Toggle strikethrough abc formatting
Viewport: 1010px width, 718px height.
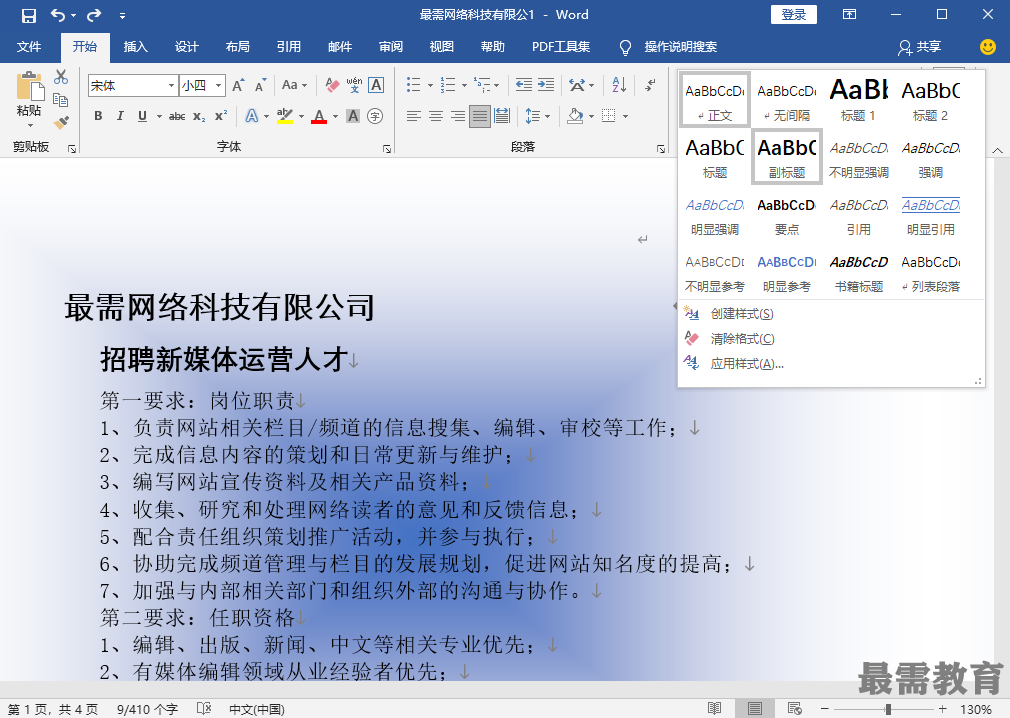(x=177, y=117)
